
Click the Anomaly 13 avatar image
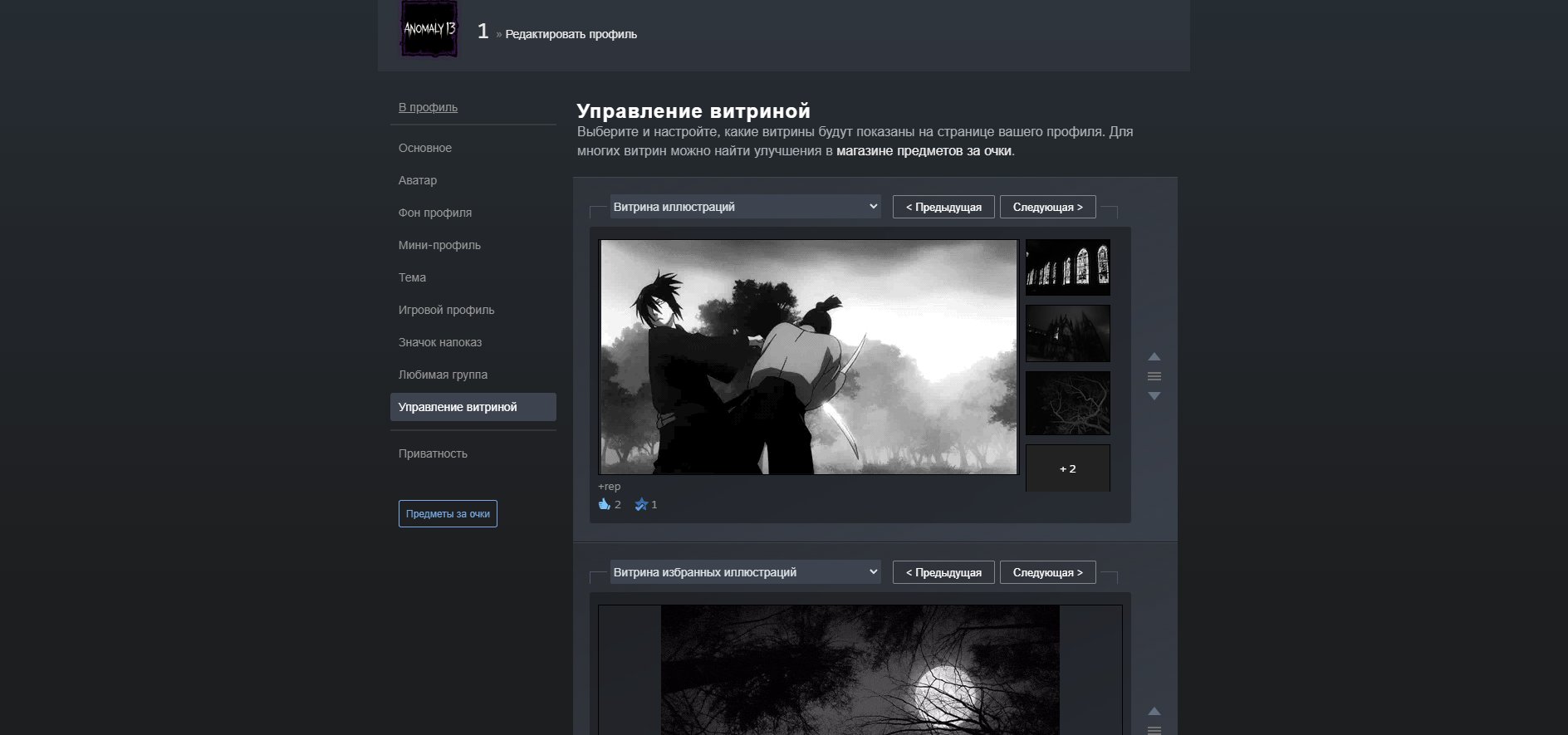click(429, 29)
